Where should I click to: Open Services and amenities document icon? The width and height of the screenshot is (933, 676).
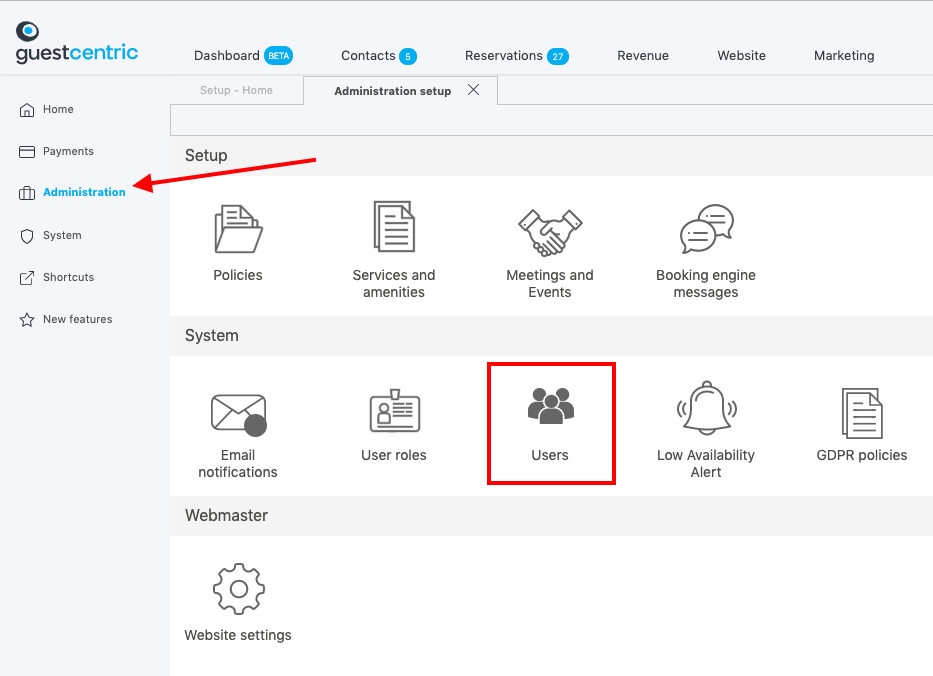pos(394,227)
